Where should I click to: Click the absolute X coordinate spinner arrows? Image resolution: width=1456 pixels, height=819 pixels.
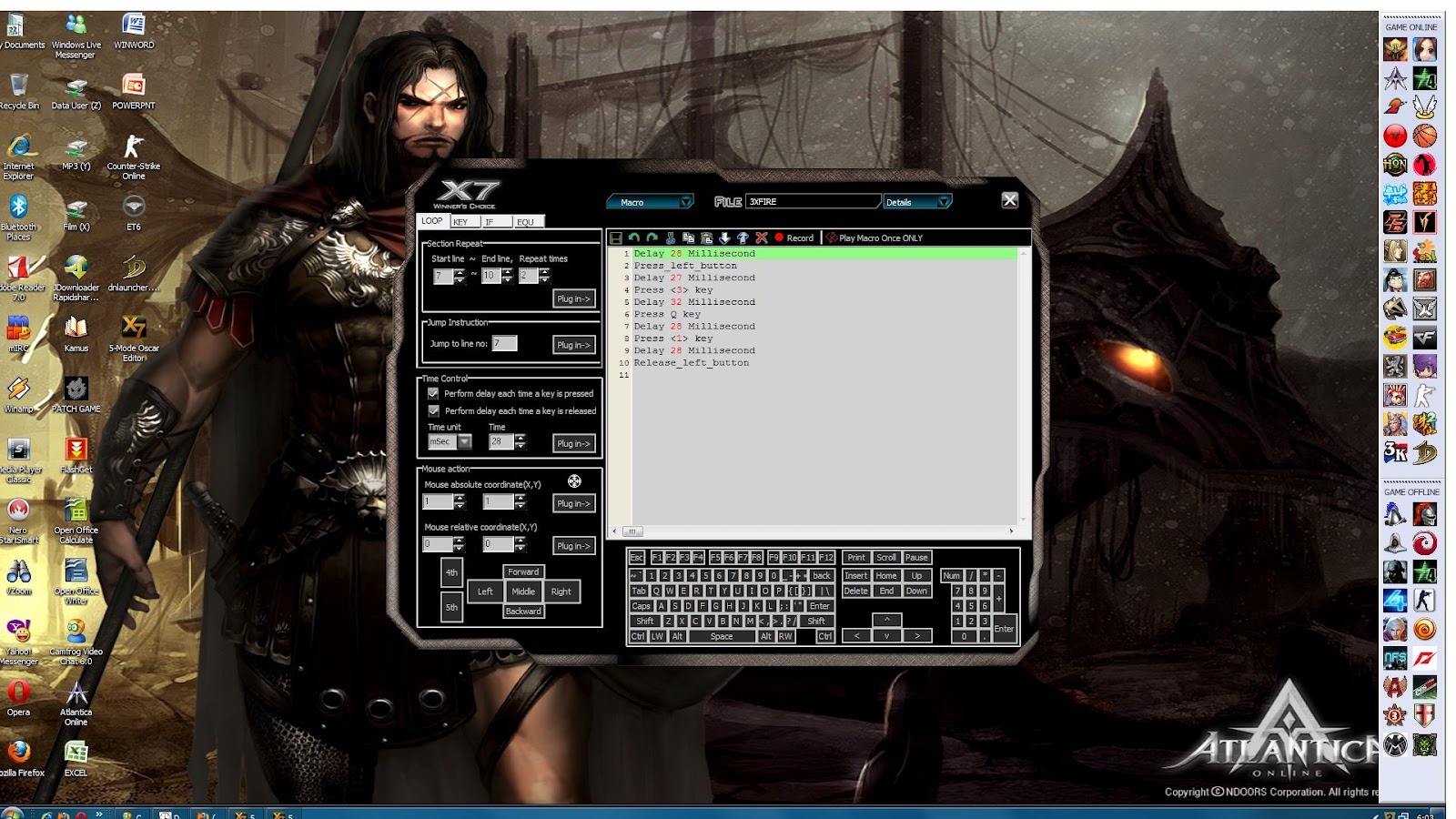coord(460,501)
